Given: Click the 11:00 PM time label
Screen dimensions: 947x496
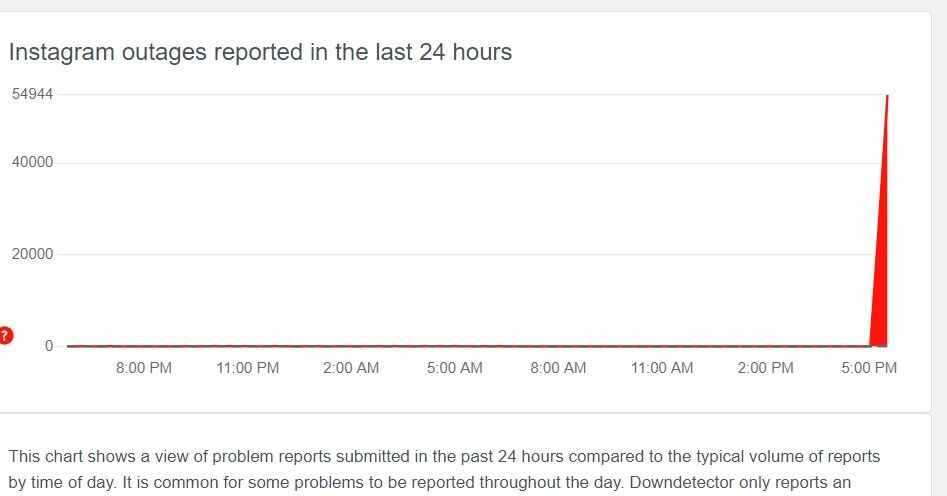Looking at the screenshot, I should 248,367.
